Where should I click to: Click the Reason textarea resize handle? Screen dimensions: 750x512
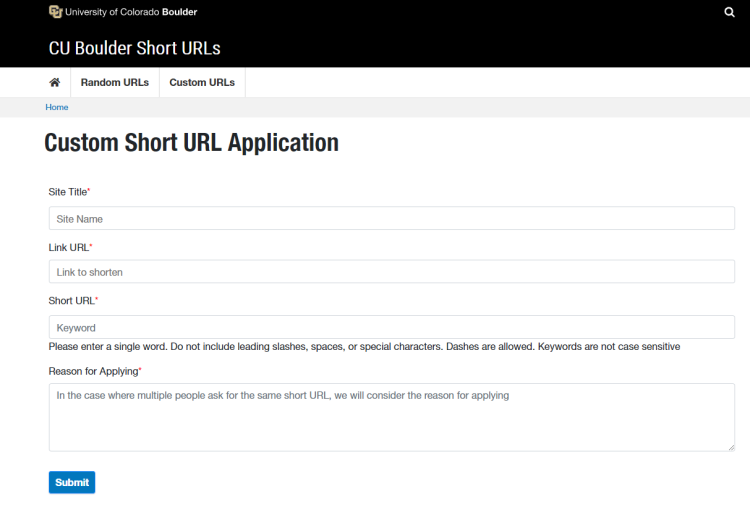[731, 447]
